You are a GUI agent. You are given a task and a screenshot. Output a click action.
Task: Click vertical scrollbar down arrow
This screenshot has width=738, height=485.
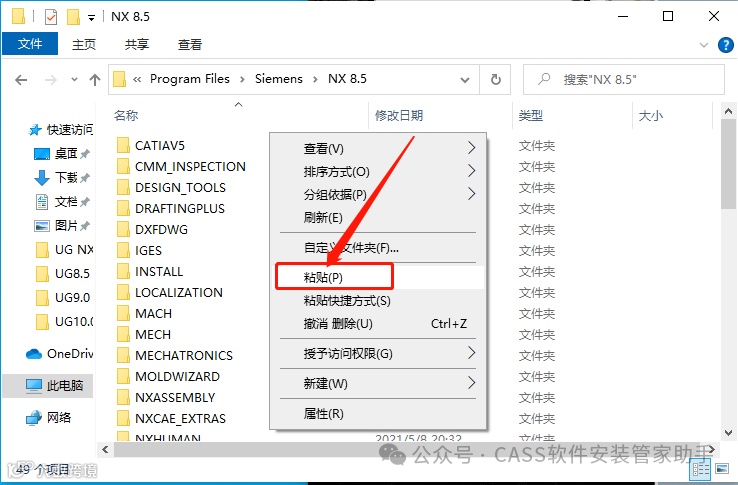pyautogui.click(x=728, y=433)
